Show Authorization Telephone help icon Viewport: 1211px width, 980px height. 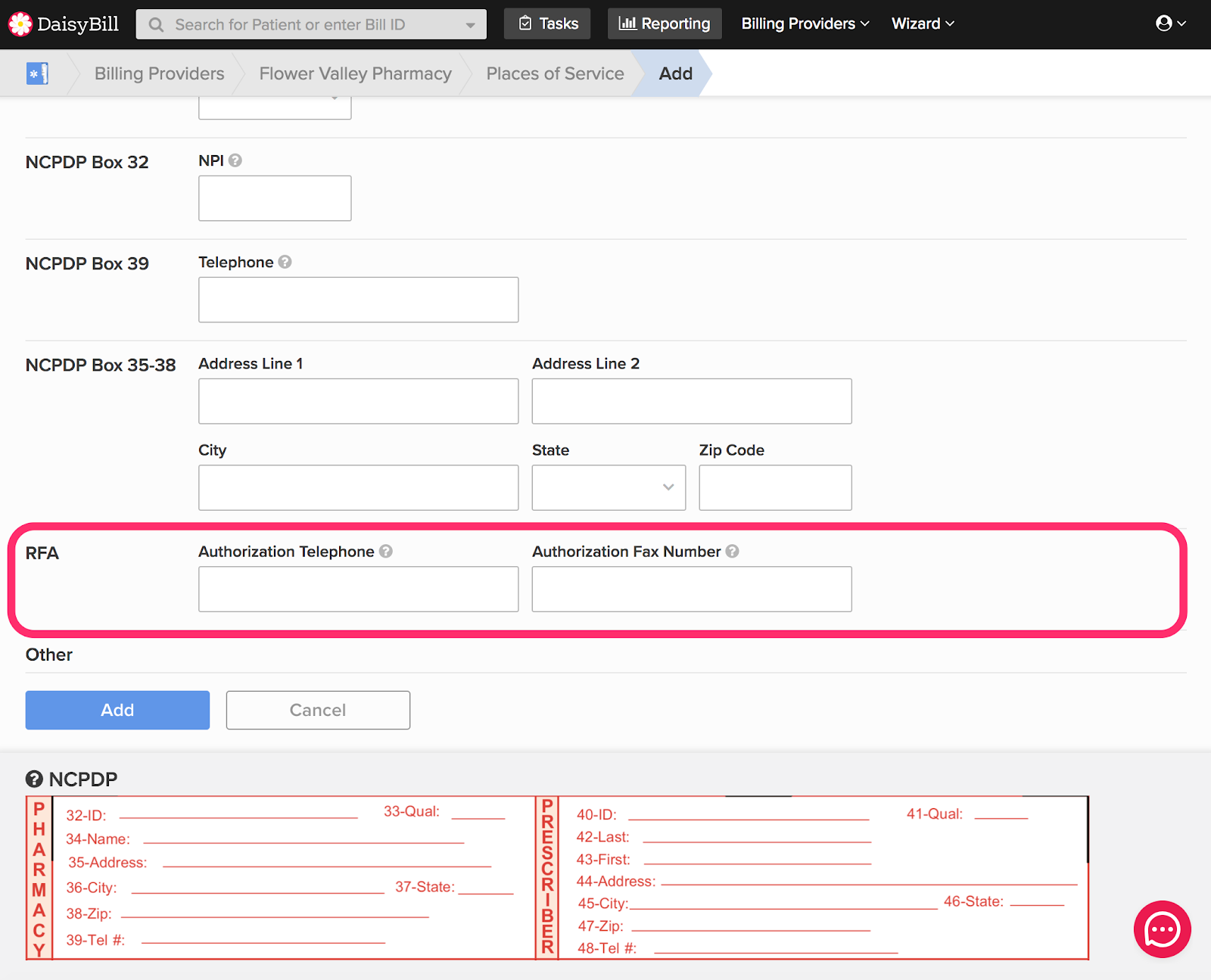[x=386, y=552]
